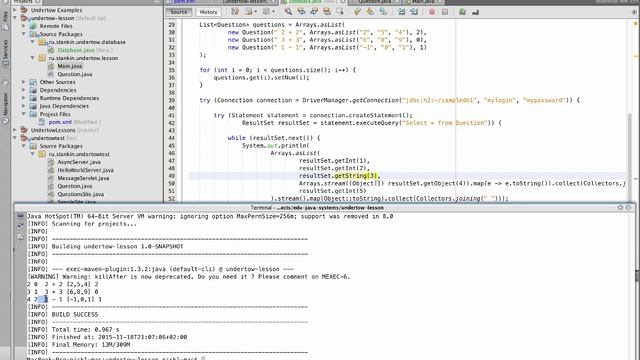Start macro recording red button

(432, 12)
